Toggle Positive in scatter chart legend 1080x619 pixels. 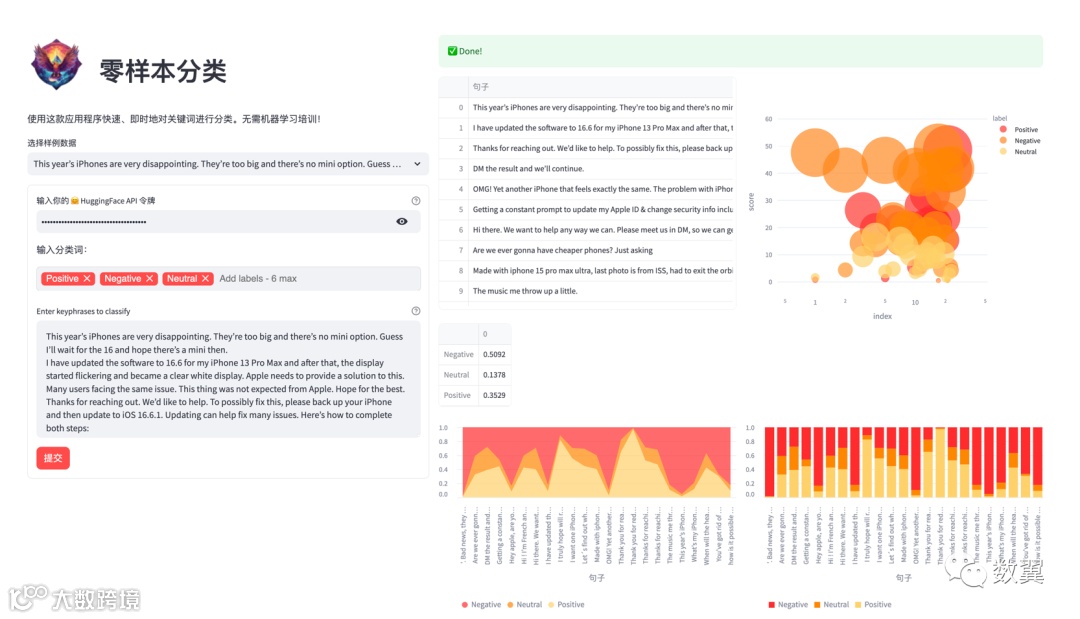pos(1019,129)
